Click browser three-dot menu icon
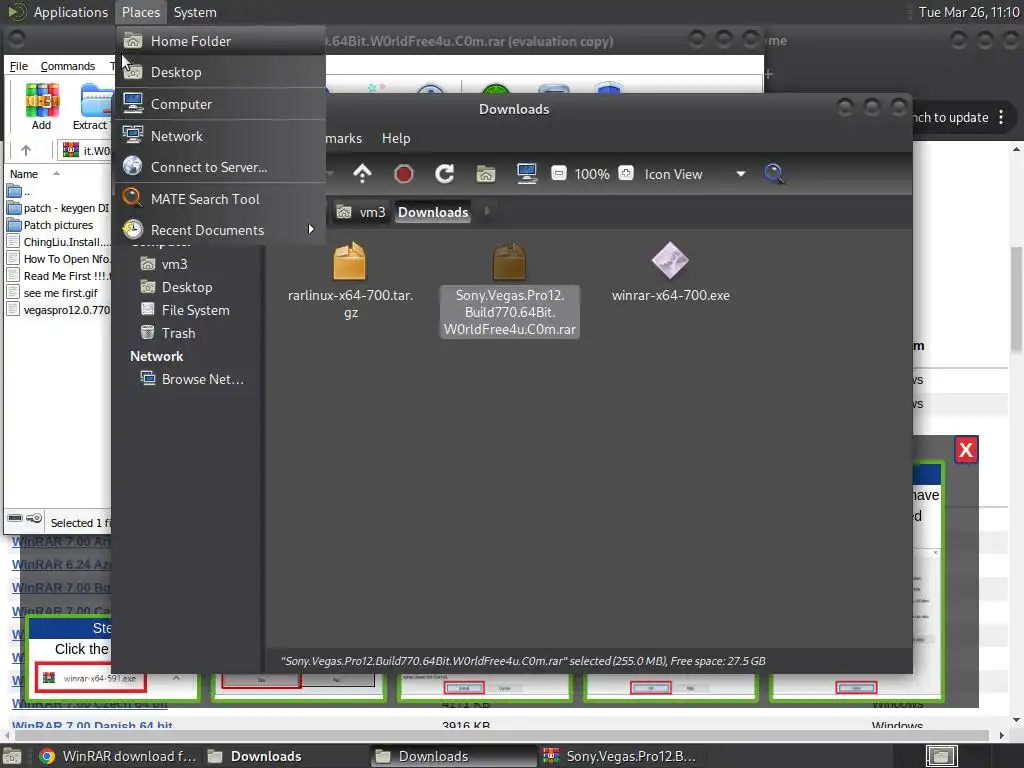The width and height of the screenshot is (1024, 768). pos(1001,118)
